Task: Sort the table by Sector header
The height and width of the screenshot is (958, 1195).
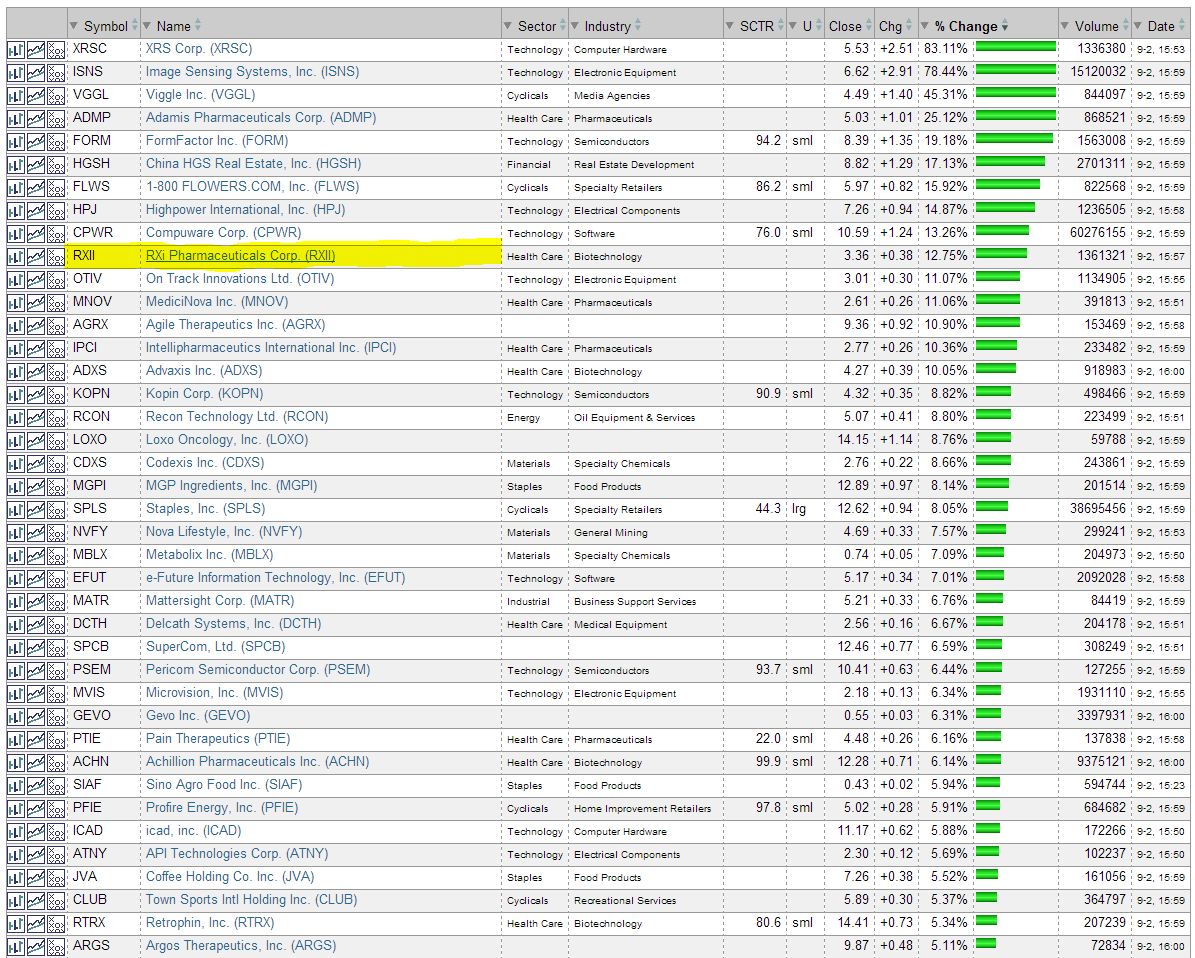Action: (536, 26)
